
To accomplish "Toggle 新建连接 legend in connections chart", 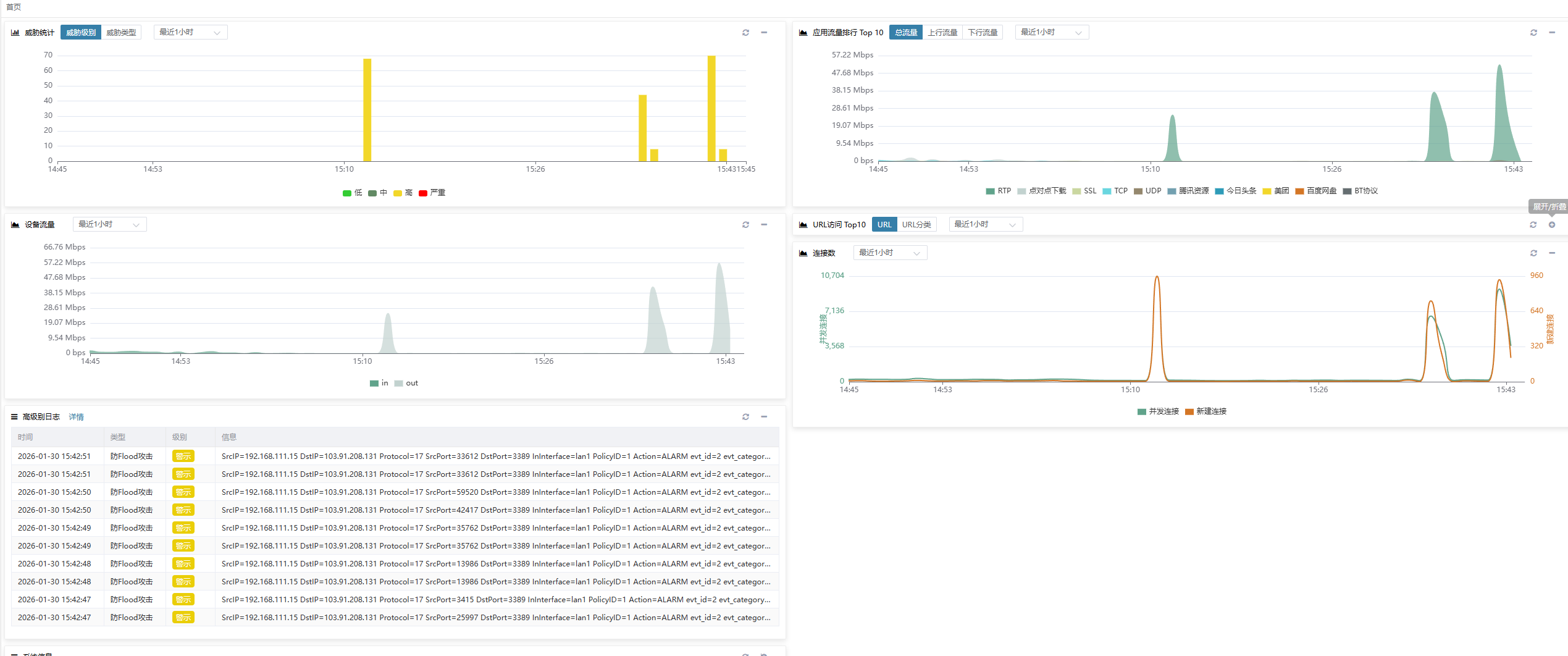I will 1205,411.
